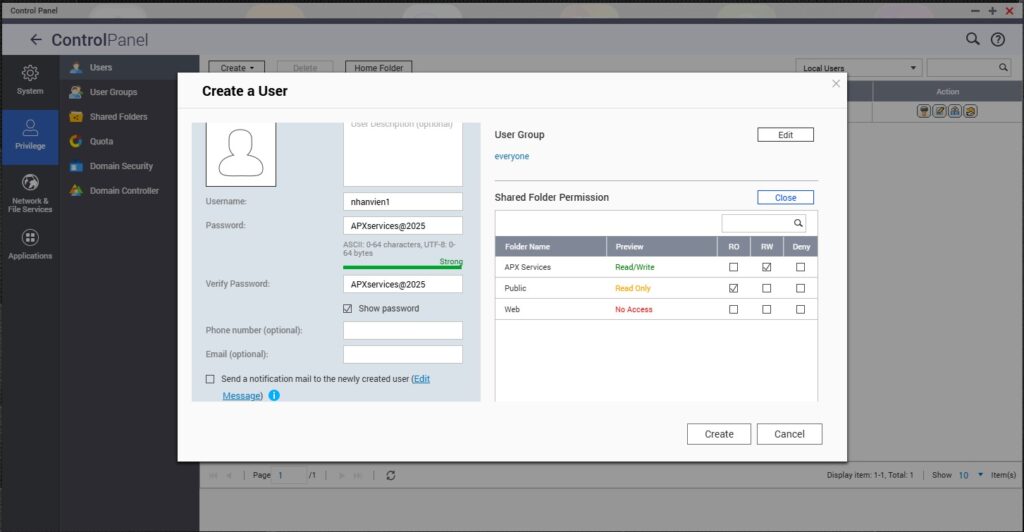
Task: Click the Folder Name column header
Action: 551,247
